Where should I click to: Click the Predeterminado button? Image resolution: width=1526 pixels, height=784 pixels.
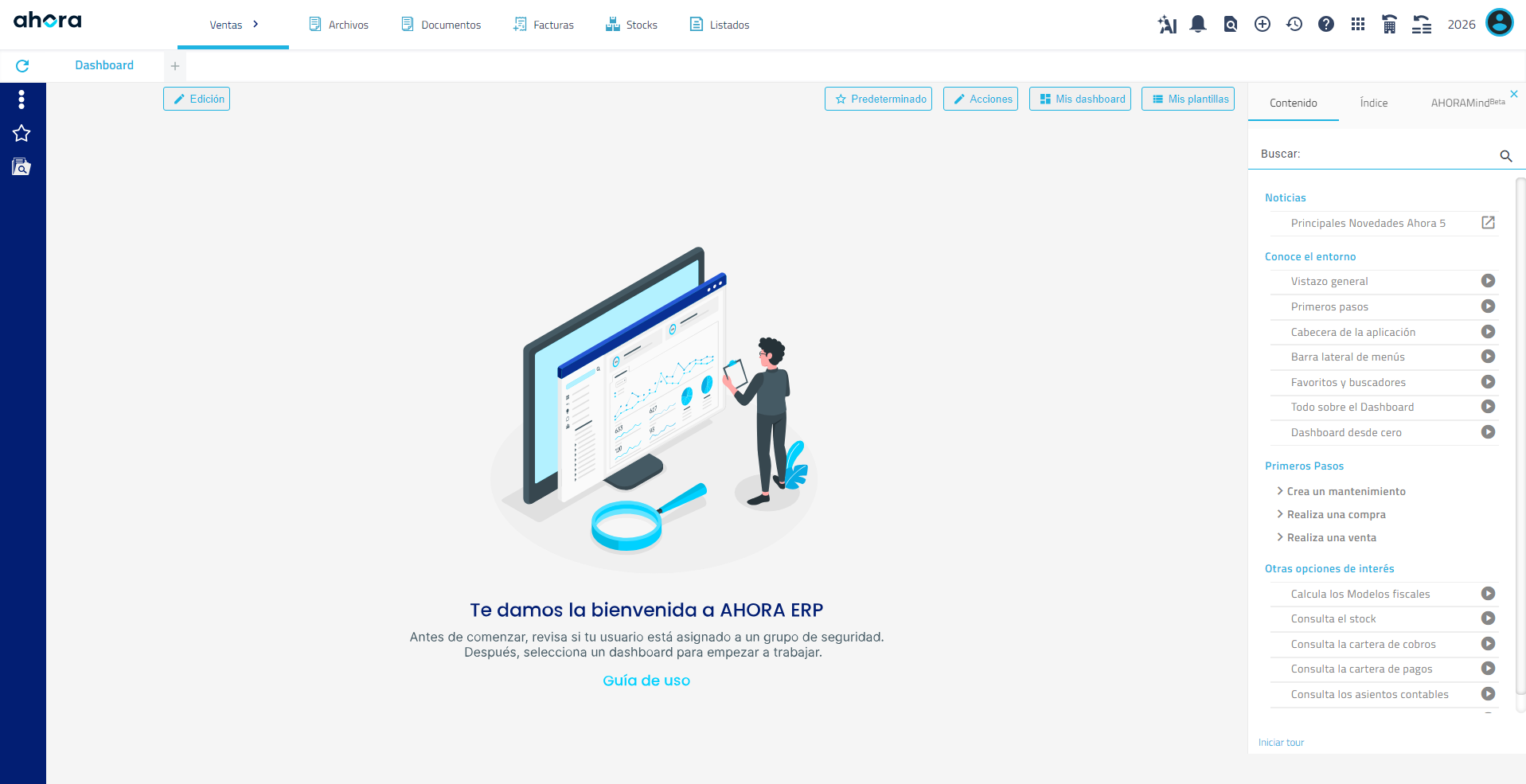(x=878, y=99)
